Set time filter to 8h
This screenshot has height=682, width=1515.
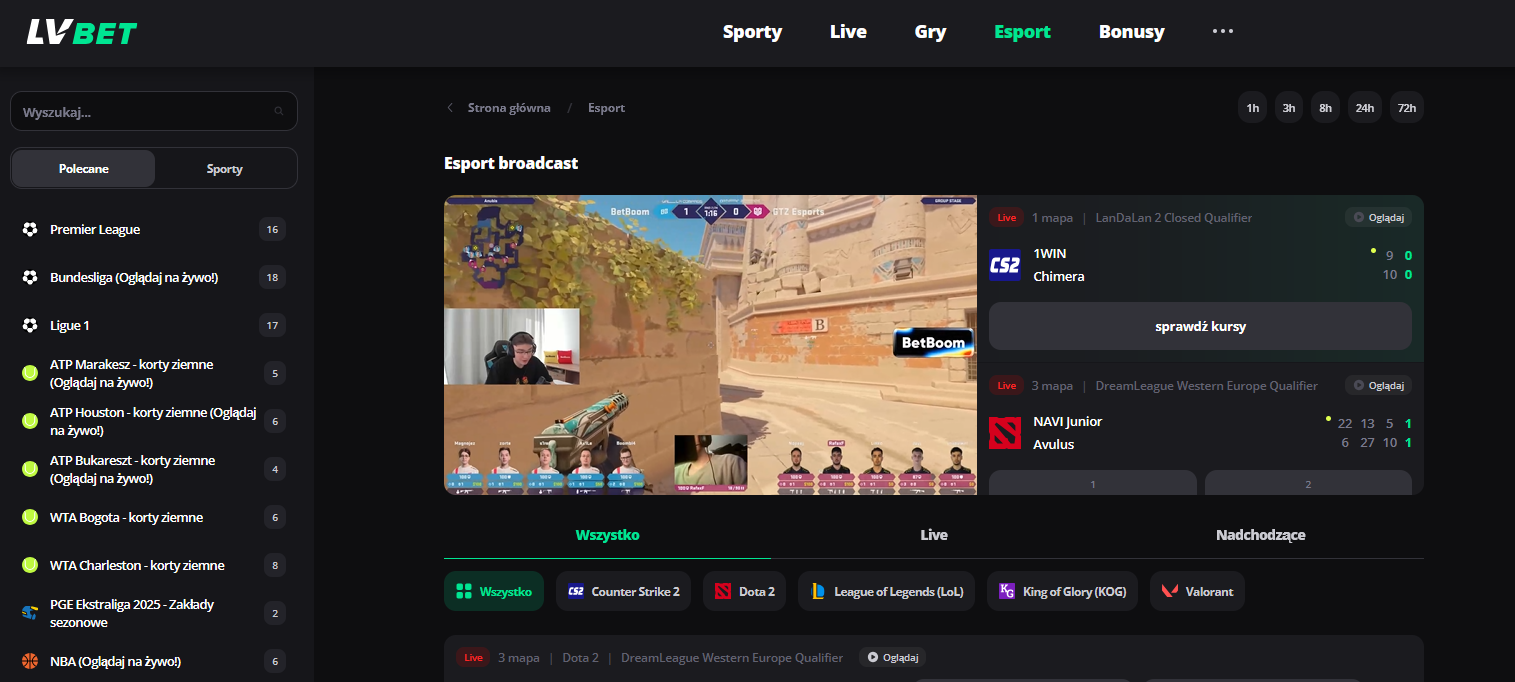tap(1326, 108)
